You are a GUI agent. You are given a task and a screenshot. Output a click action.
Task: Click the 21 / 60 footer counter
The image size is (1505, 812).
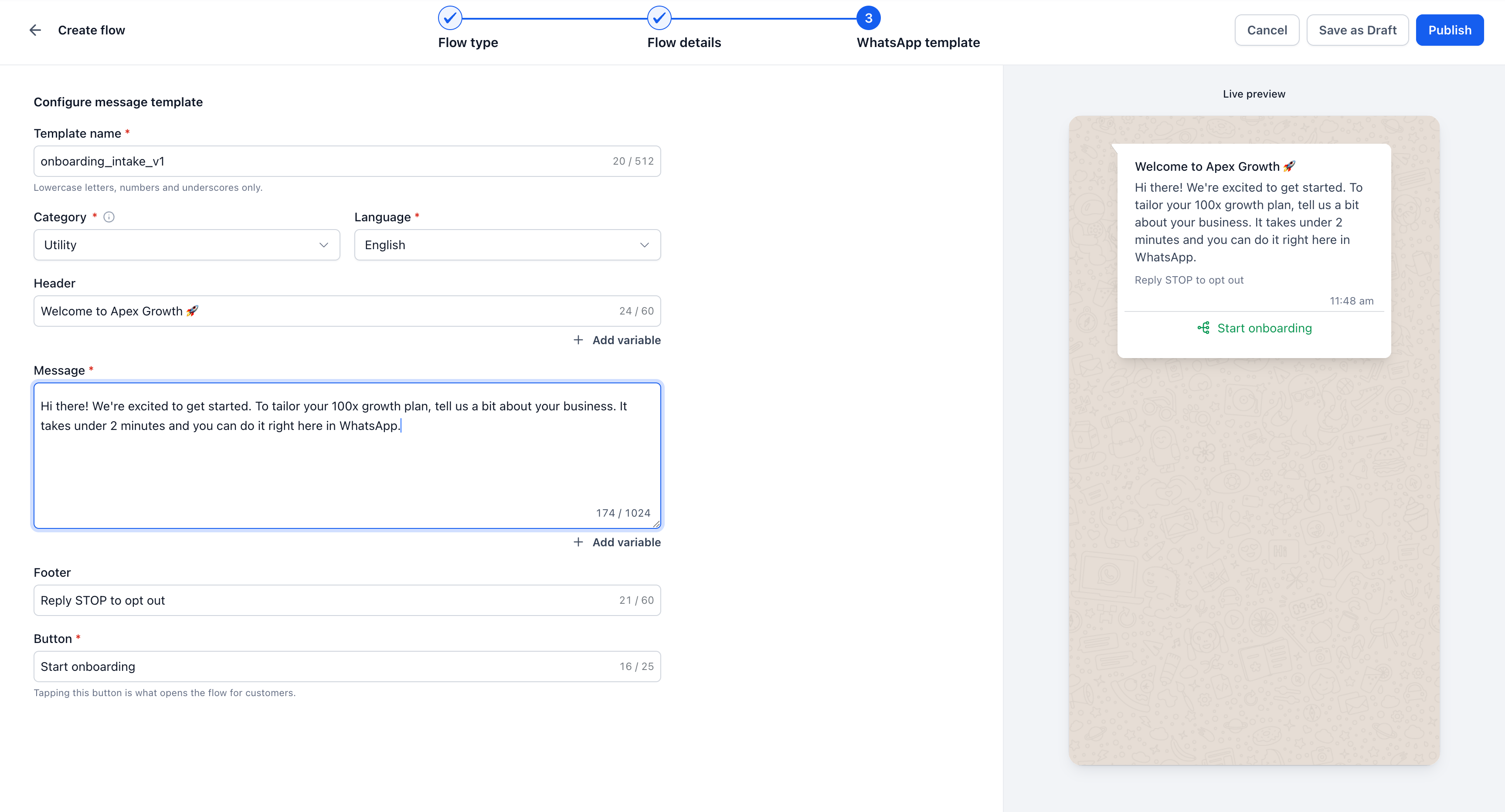coord(636,600)
